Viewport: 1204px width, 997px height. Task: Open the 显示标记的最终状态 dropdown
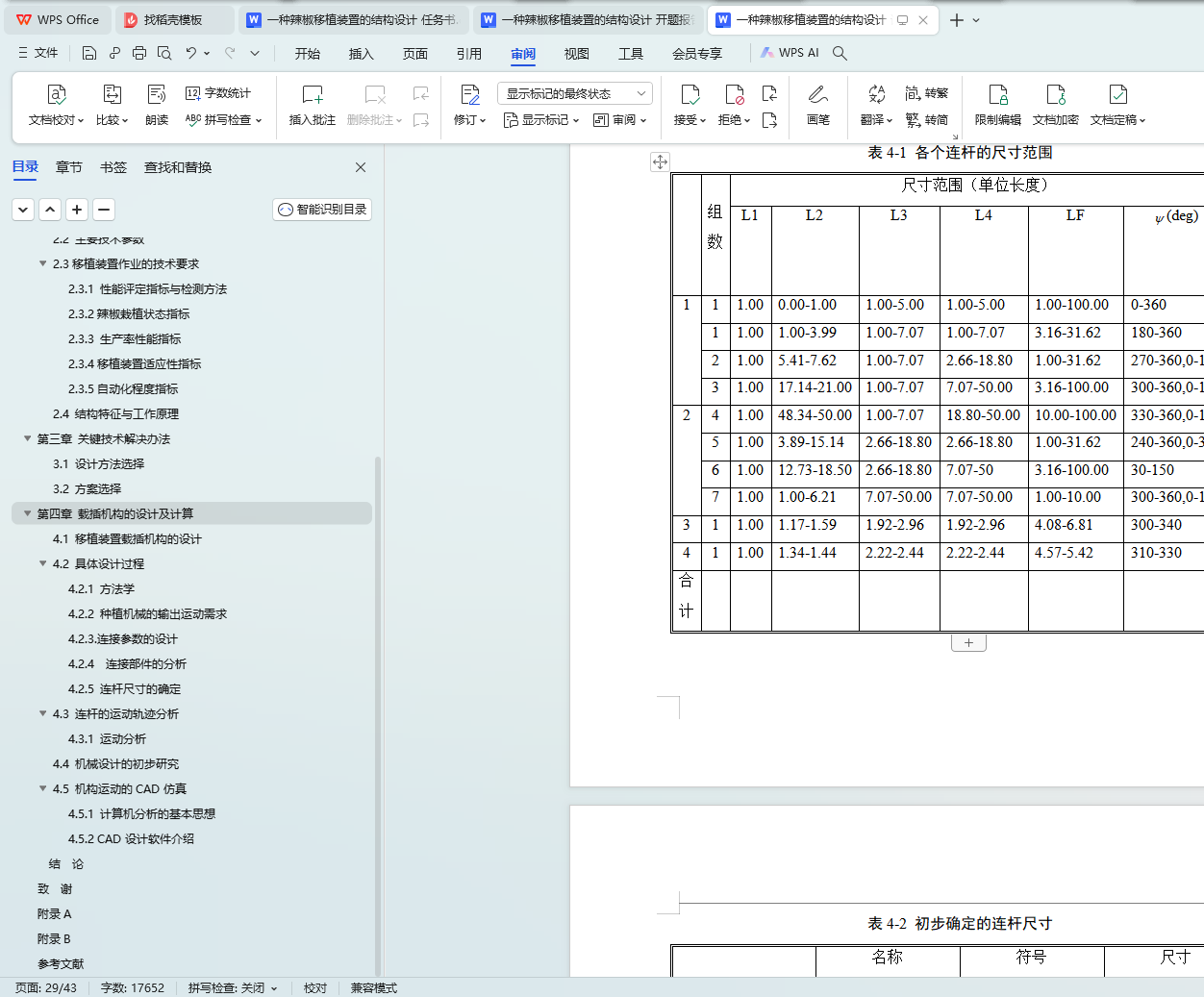575,93
